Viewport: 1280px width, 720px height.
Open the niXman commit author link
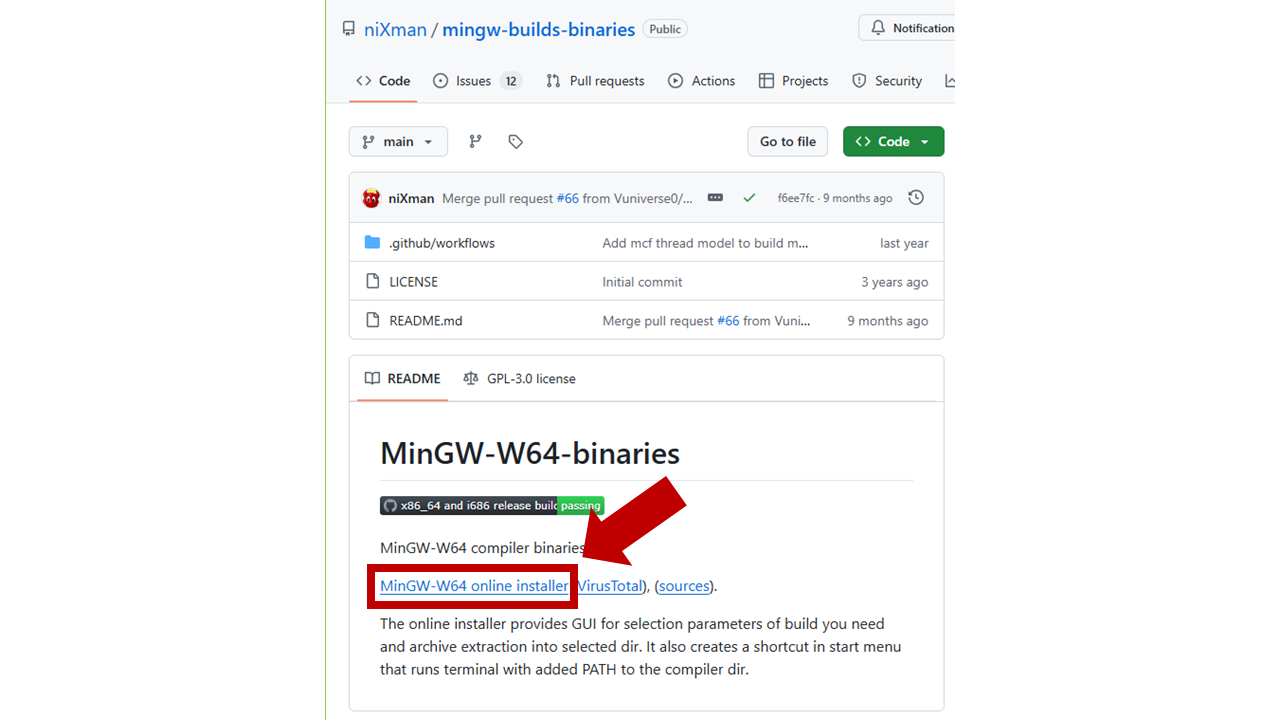tap(411, 198)
